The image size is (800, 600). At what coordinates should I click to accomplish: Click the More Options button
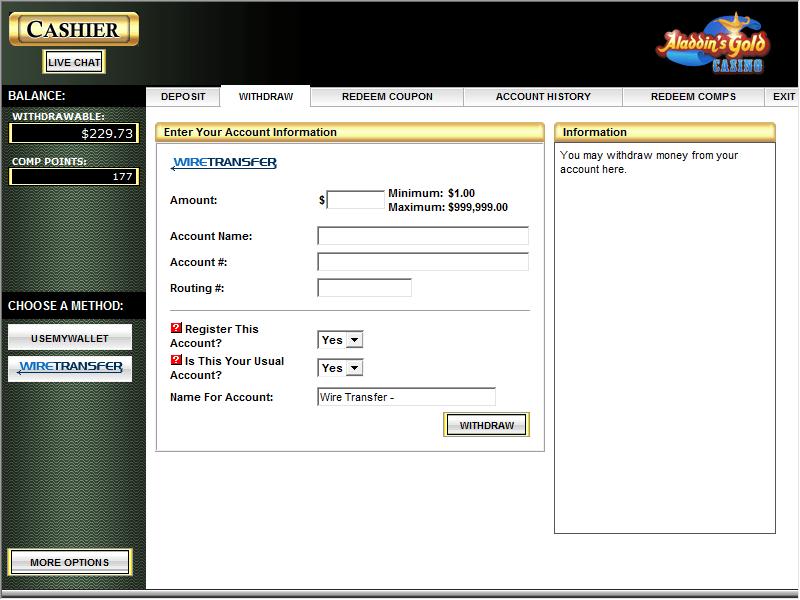pyautogui.click(x=70, y=562)
